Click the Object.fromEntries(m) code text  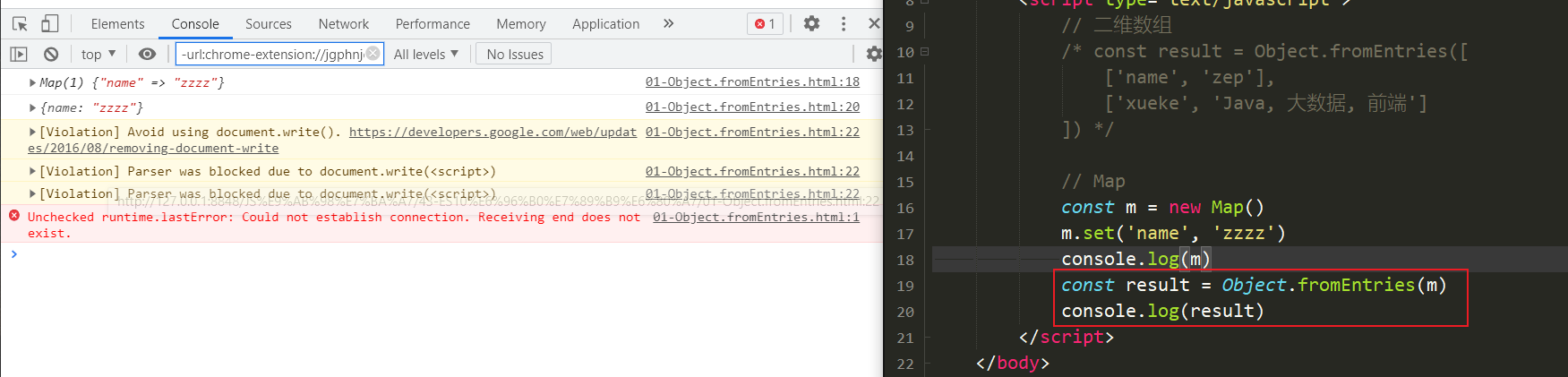(1333, 286)
